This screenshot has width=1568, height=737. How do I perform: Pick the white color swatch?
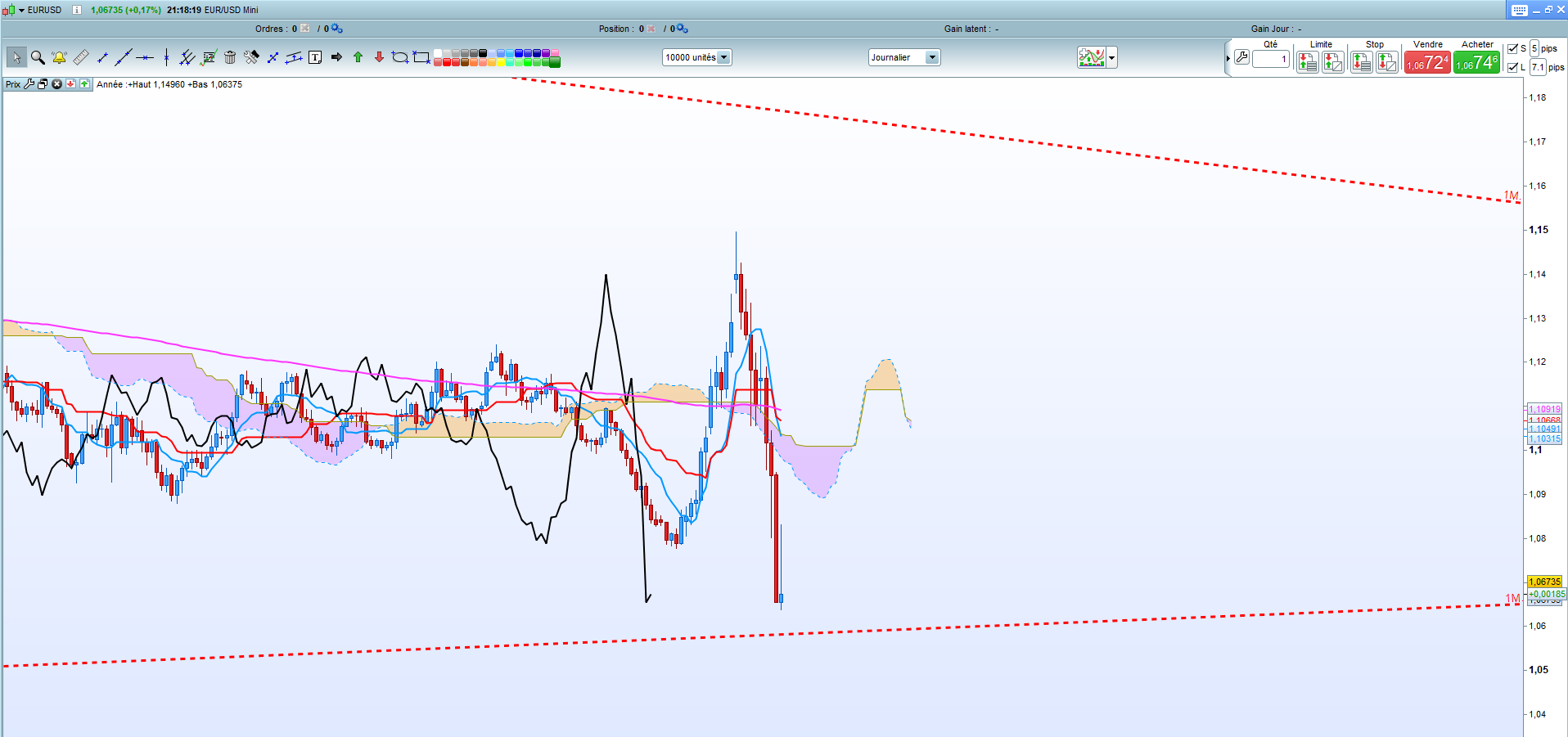coord(437,53)
